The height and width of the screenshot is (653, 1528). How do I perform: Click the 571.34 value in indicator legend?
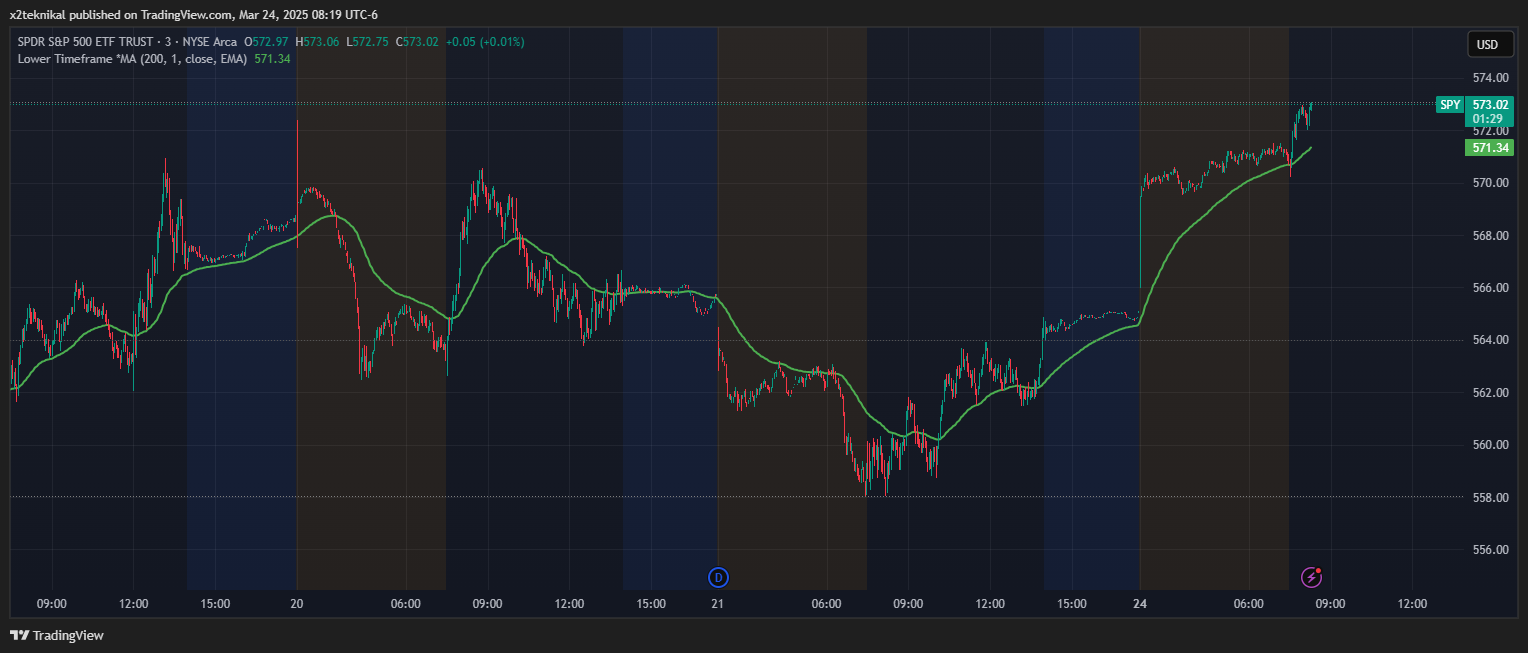272,59
